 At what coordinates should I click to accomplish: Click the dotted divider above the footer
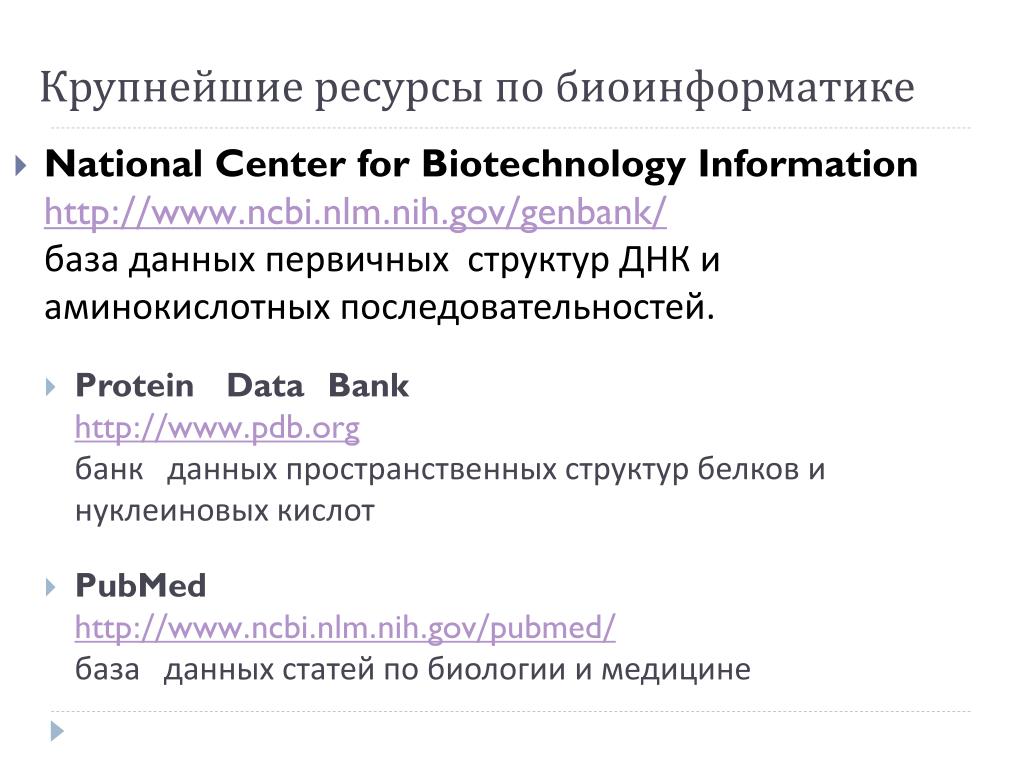[511, 711]
